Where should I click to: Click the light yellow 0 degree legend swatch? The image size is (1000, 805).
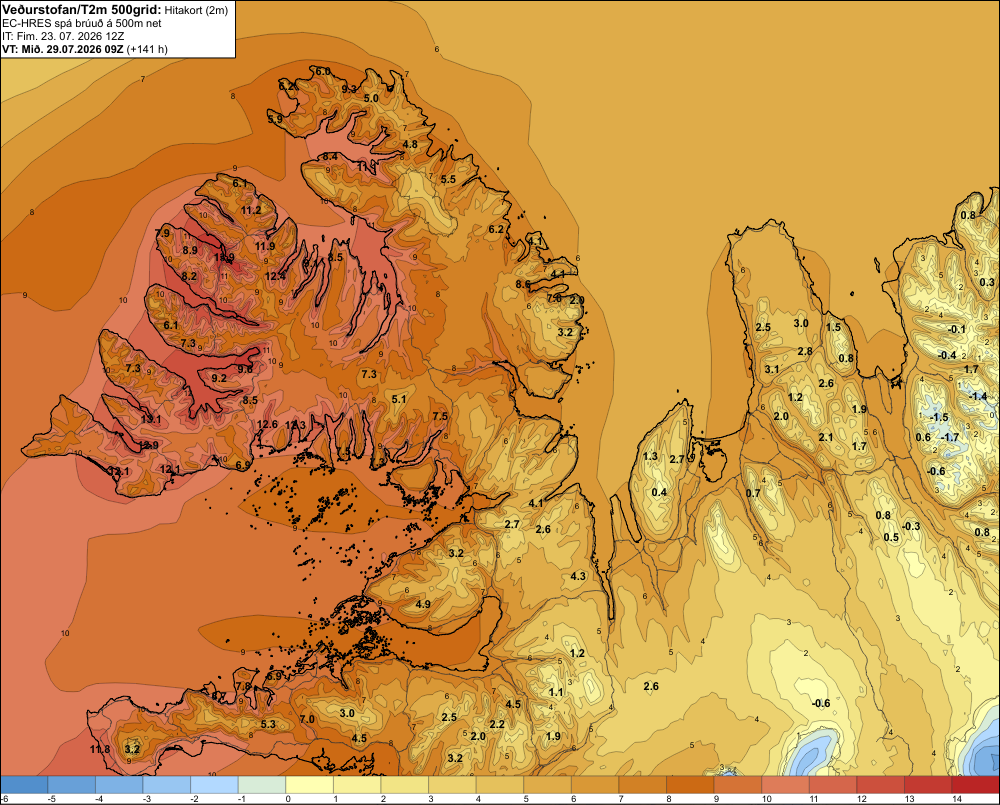[309, 784]
